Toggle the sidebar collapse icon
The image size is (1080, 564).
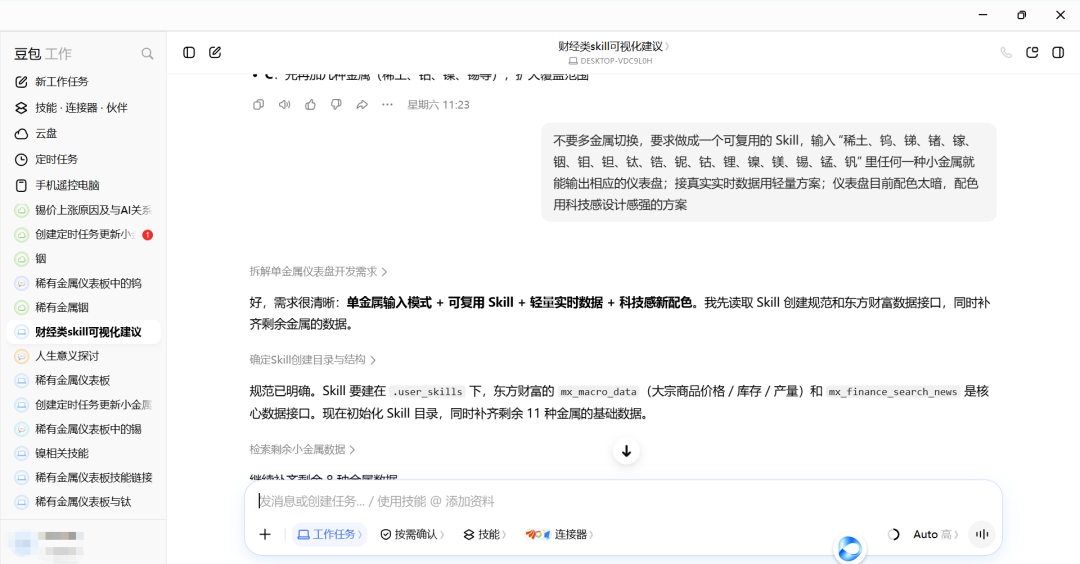189,52
